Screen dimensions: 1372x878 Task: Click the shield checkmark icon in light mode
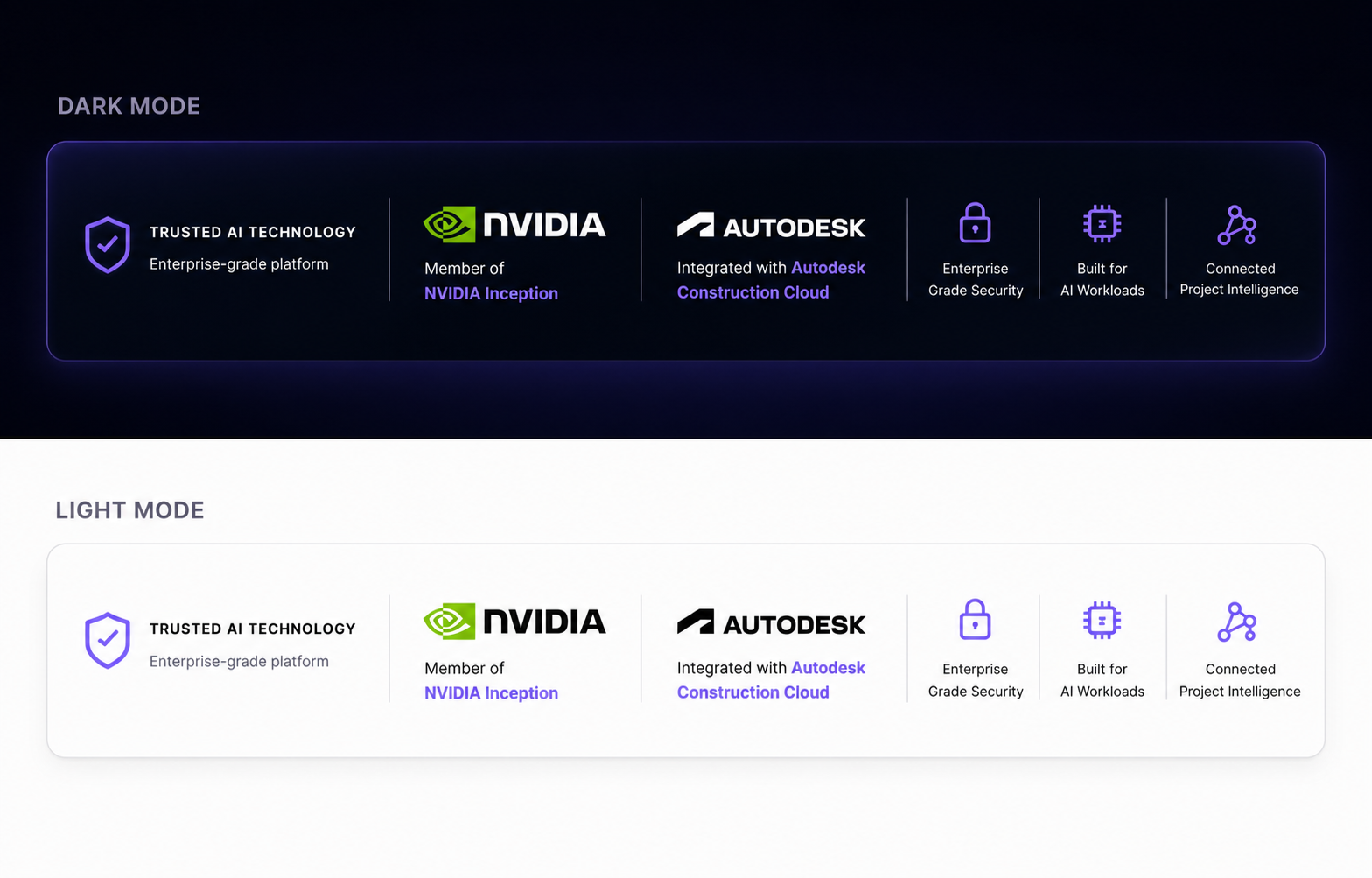pyautogui.click(x=108, y=641)
